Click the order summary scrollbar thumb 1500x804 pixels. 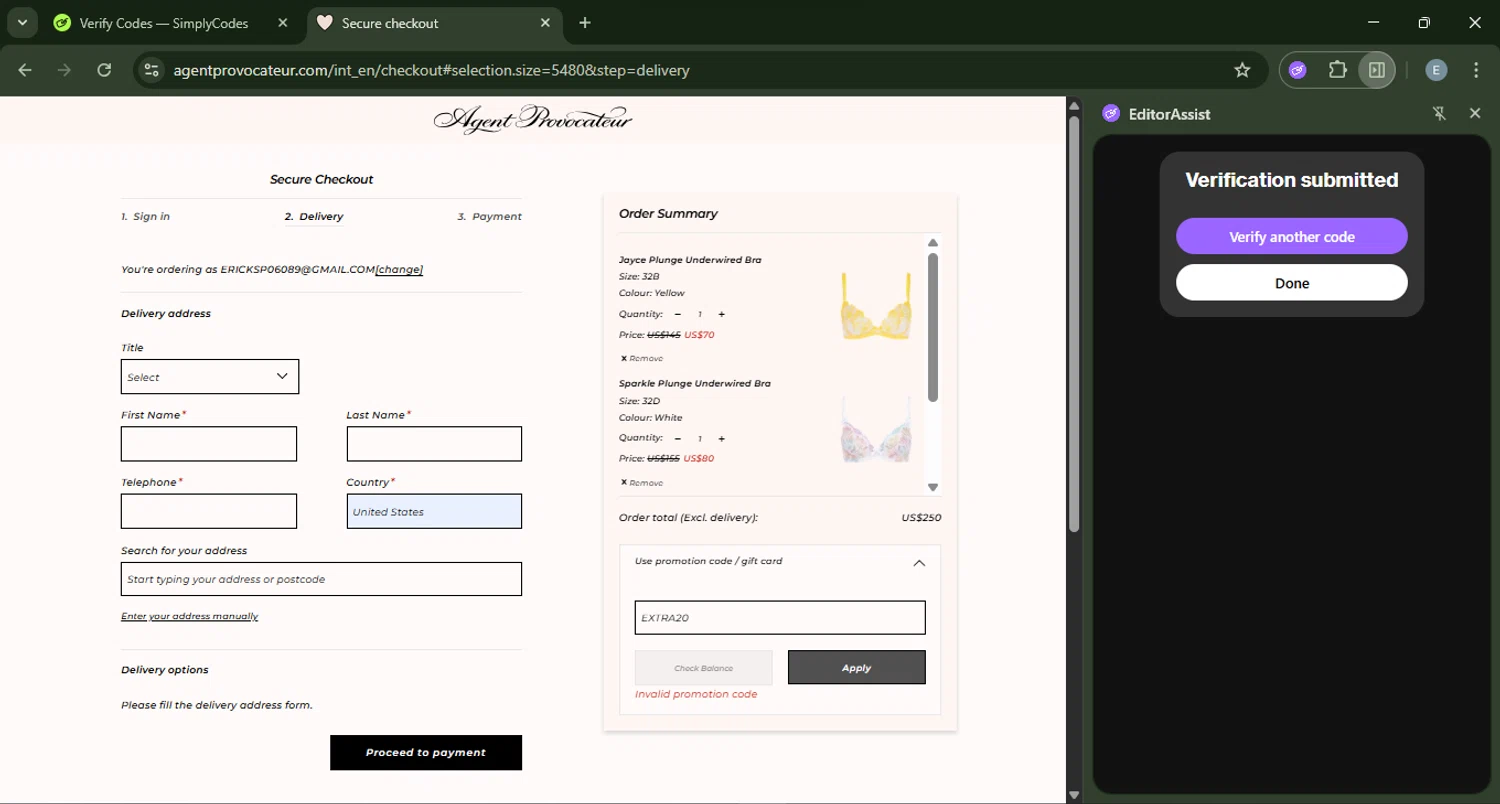click(933, 327)
